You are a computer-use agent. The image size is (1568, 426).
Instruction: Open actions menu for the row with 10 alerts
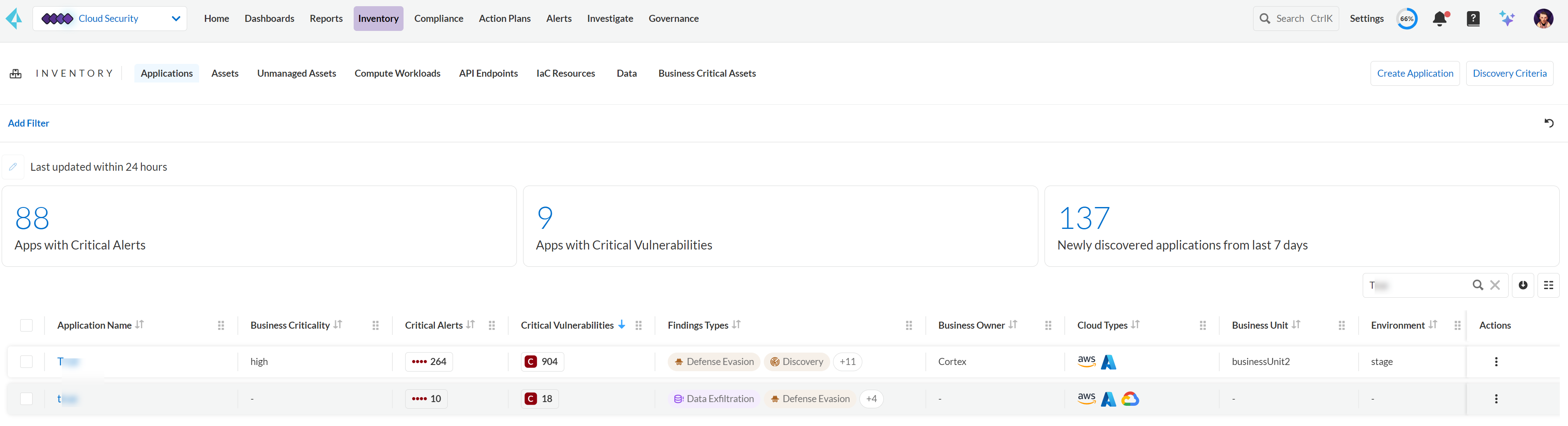coord(1496,399)
